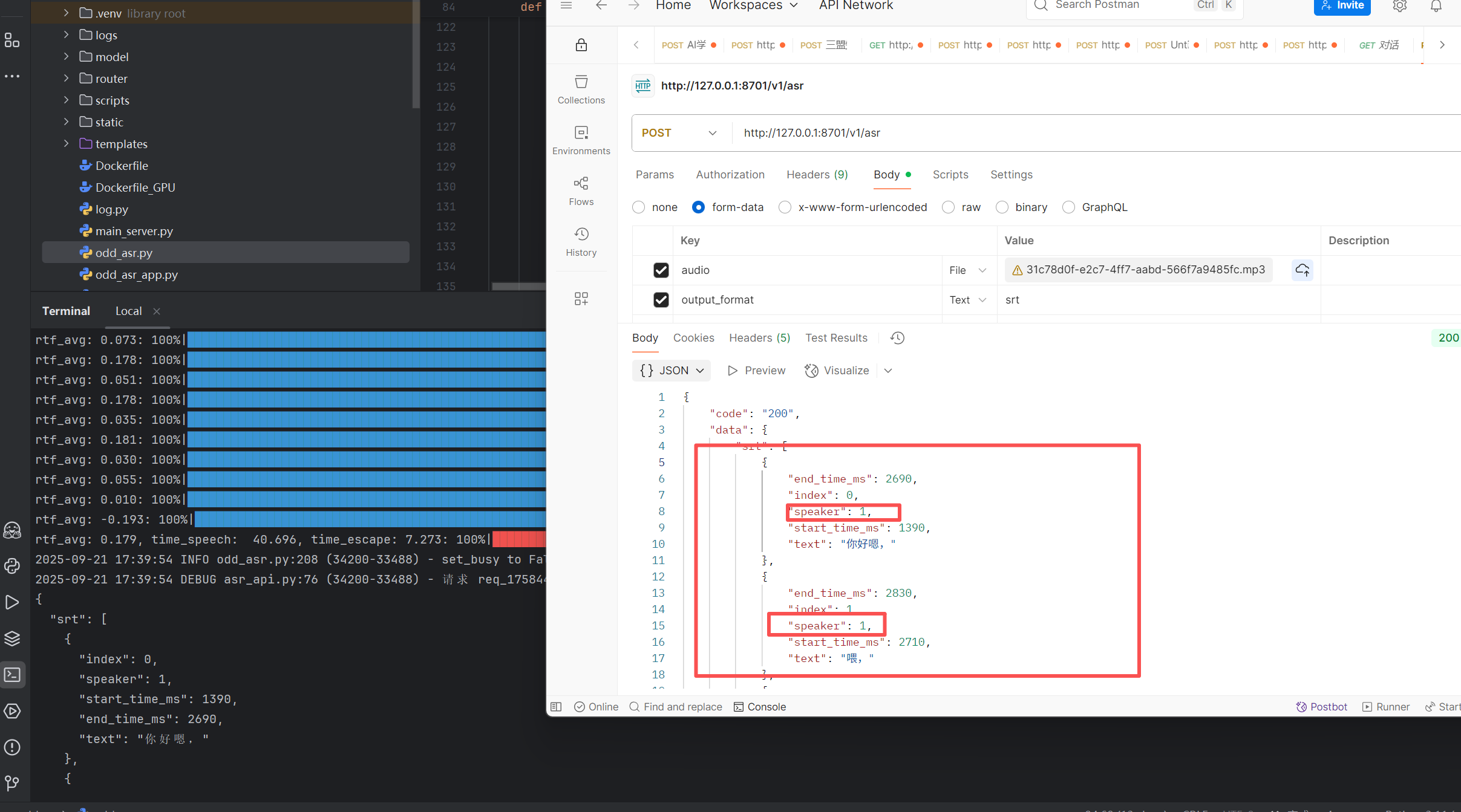Open Postman settings gear icon
1461x812 pixels.
[1399, 6]
